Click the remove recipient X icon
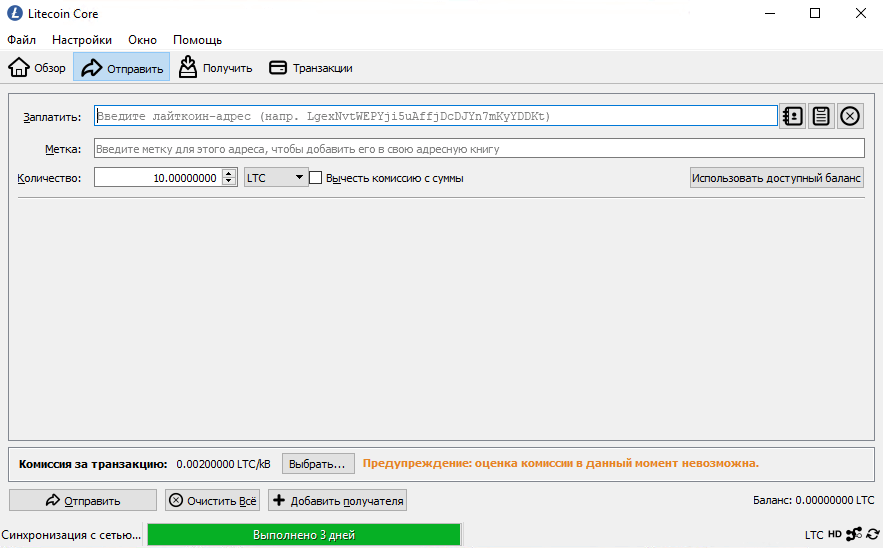This screenshot has width=883, height=548. tap(850, 116)
